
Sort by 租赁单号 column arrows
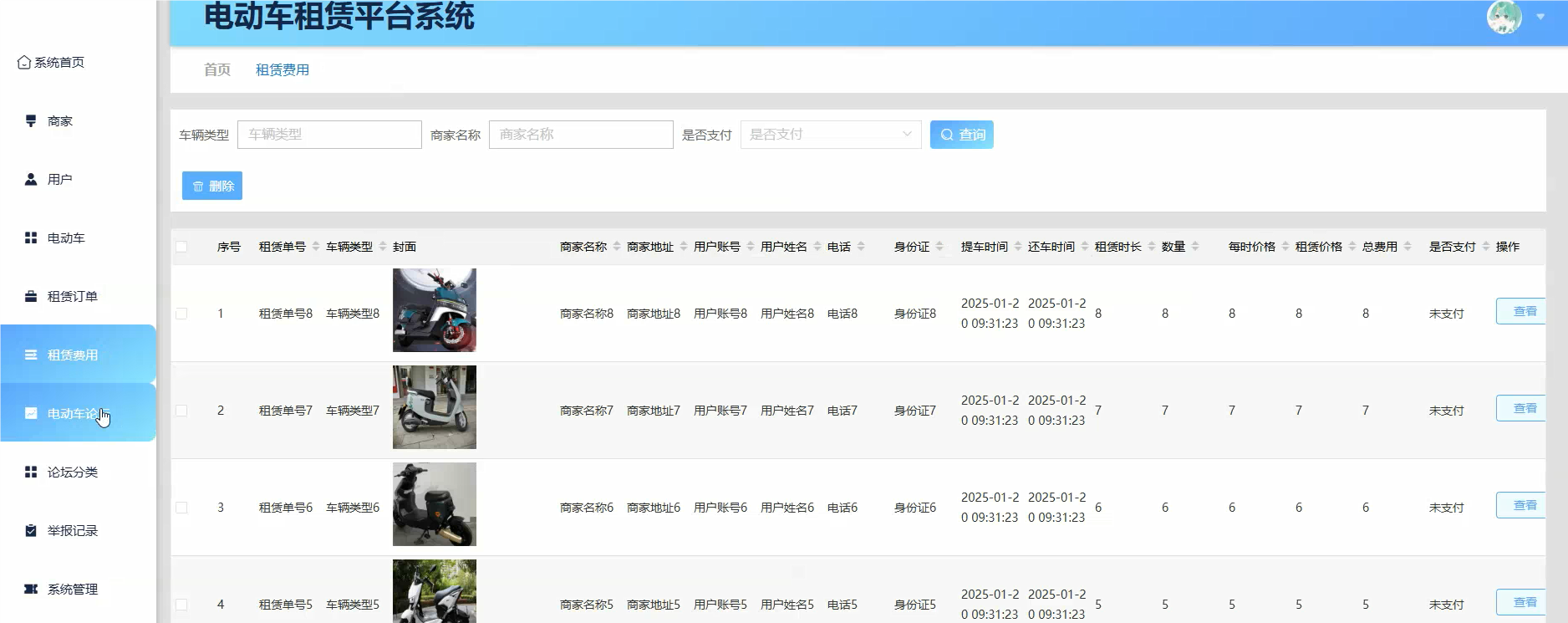click(316, 247)
